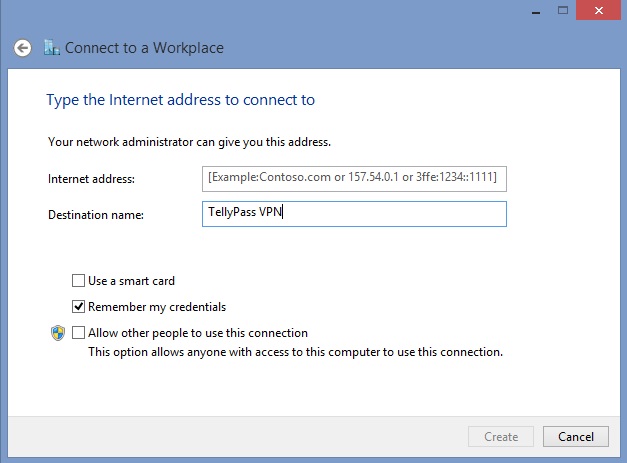
Task: Click the Connect to a Workplace wizard icon
Action: tap(53, 48)
